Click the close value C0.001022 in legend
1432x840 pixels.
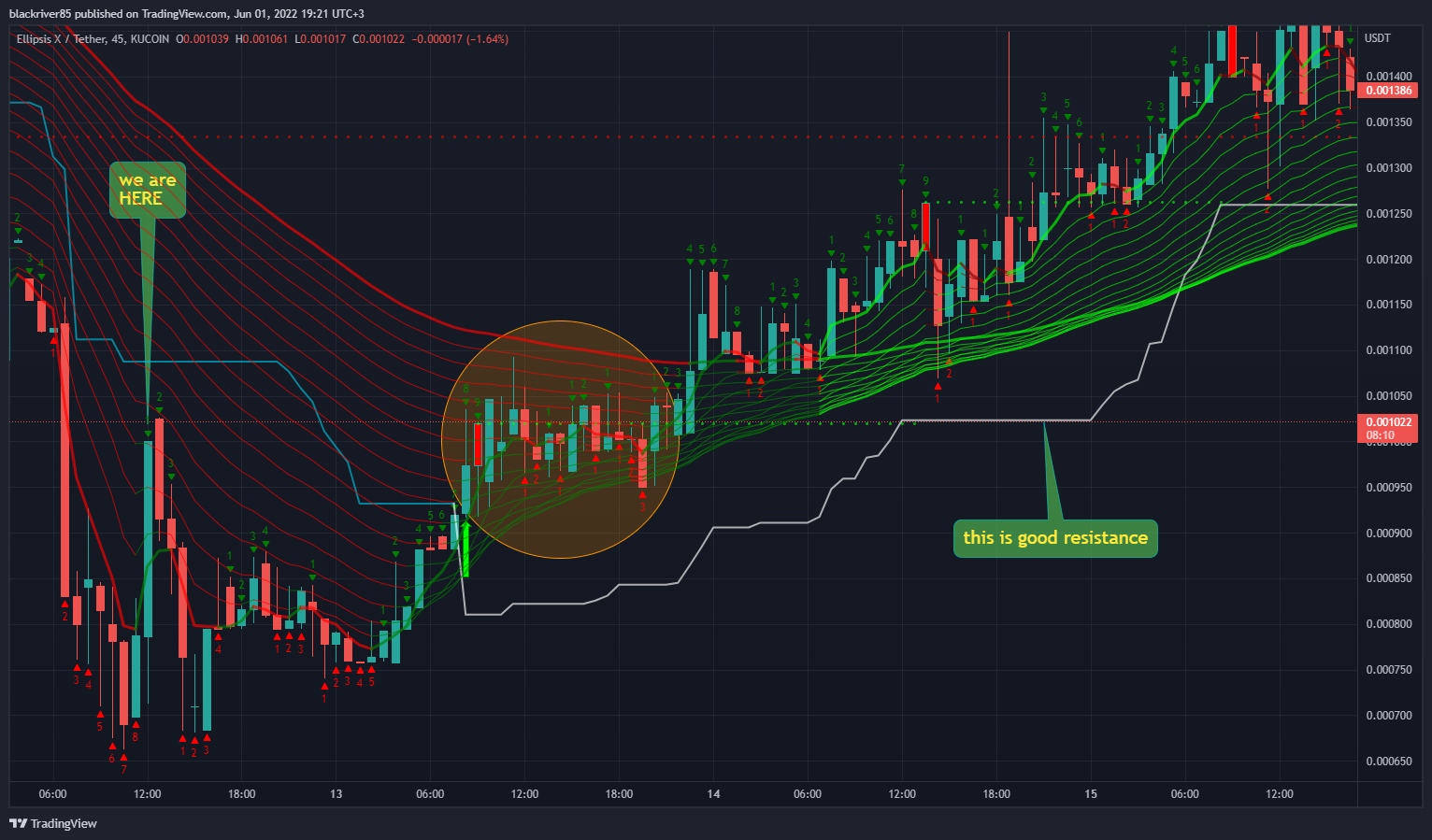pos(379,39)
